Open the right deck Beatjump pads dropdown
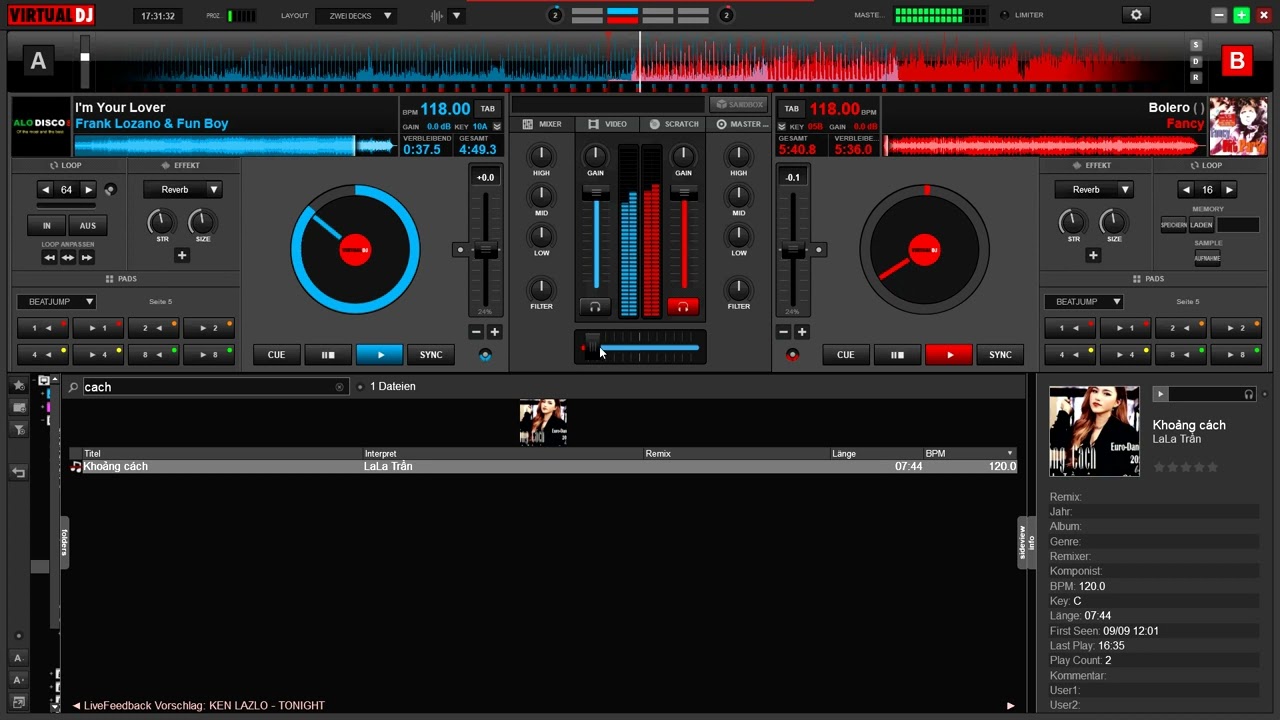The width and height of the screenshot is (1280, 720). click(x=1084, y=302)
